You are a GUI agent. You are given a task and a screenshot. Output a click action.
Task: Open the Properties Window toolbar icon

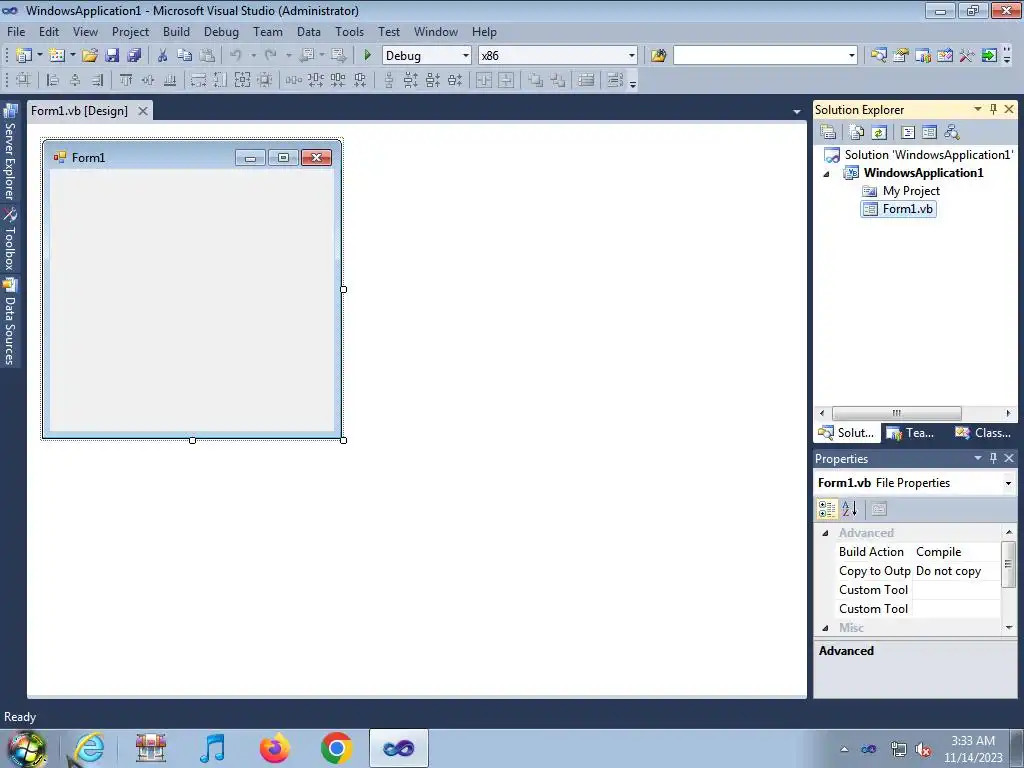pos(901,56)
